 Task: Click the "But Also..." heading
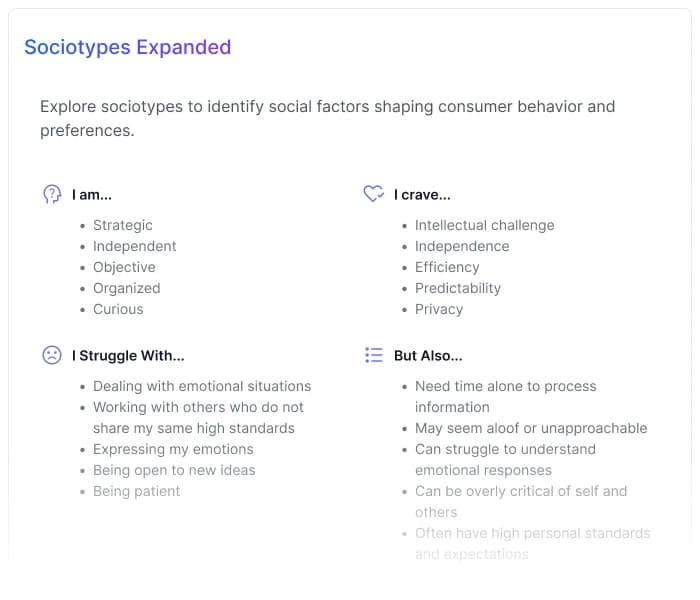428,355
